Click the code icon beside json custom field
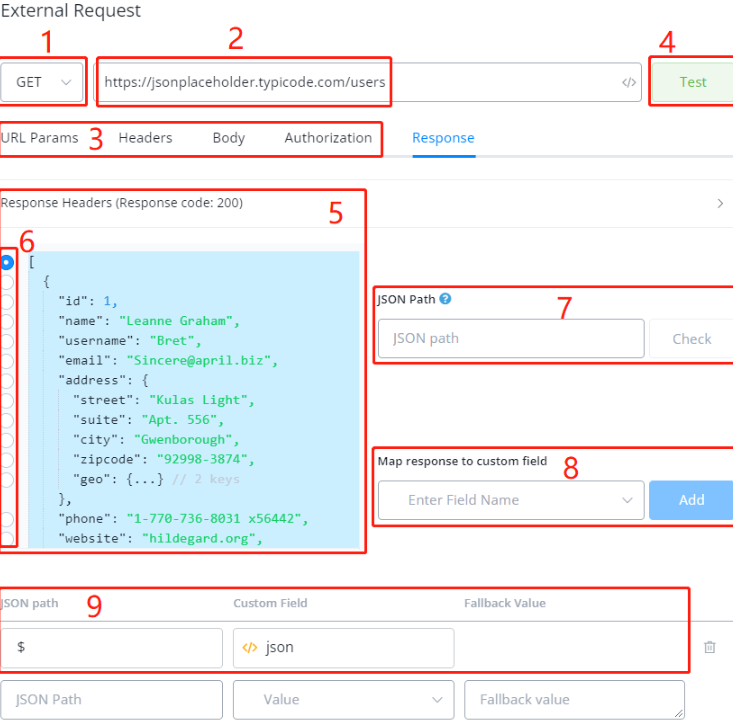 point(250,647)
